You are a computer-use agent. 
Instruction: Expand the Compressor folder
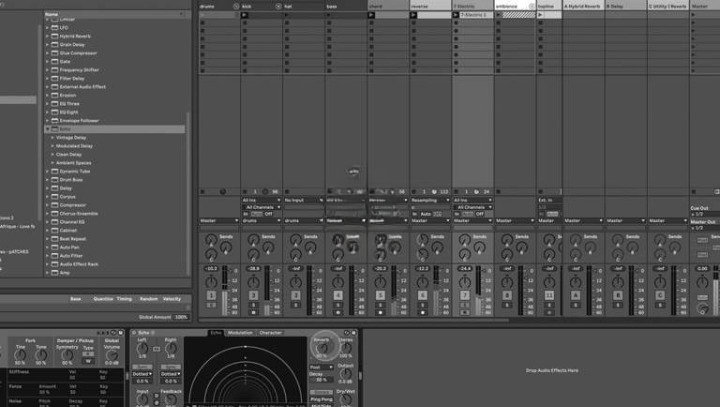tap(47, 205)
